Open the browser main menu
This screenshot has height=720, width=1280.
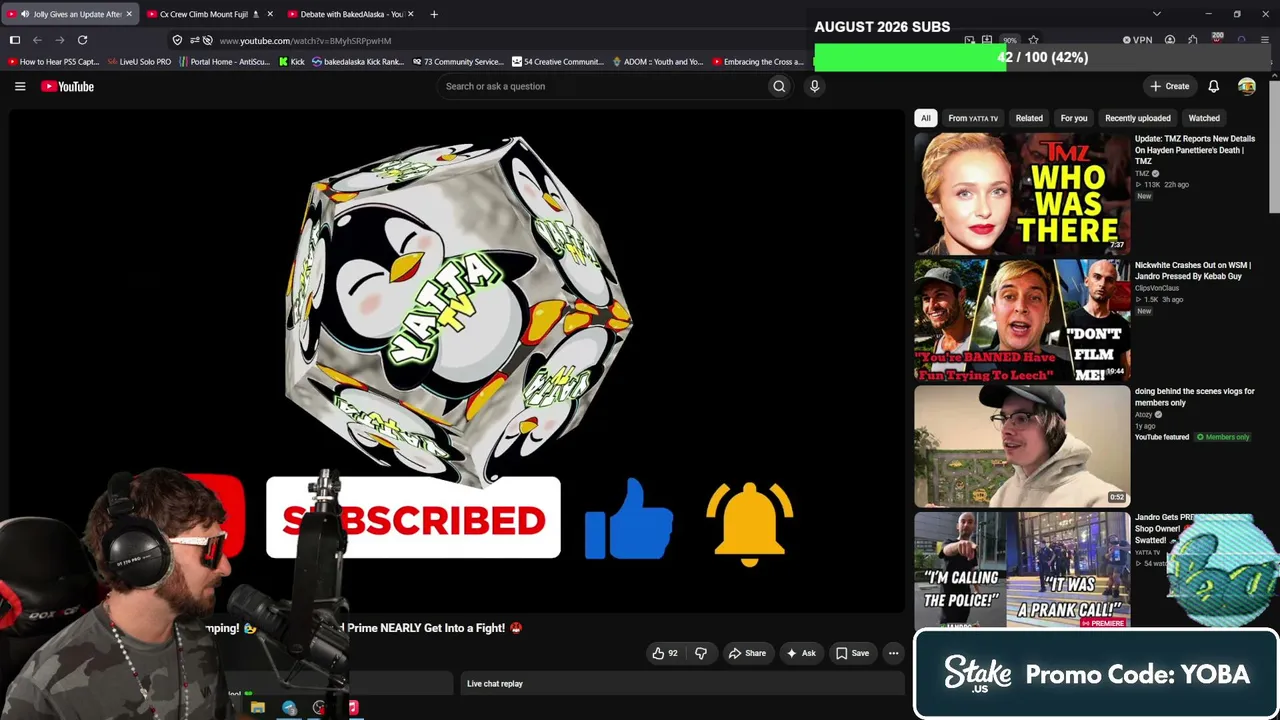coord(1265,40)
